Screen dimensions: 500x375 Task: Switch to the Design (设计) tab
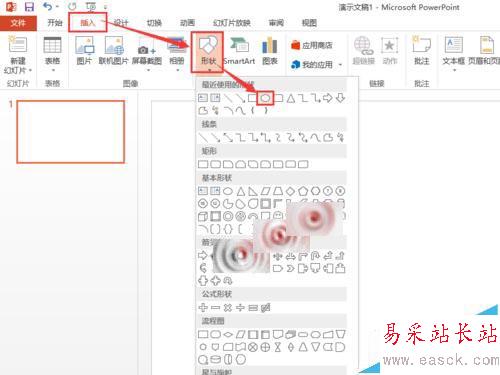121,23
